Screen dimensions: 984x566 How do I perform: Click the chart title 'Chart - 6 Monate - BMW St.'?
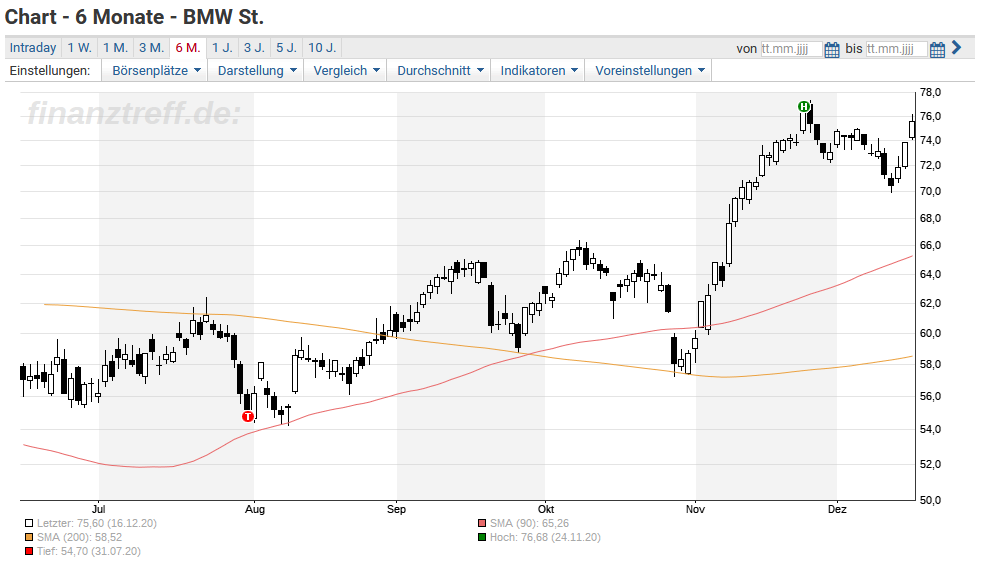[134, 17]
